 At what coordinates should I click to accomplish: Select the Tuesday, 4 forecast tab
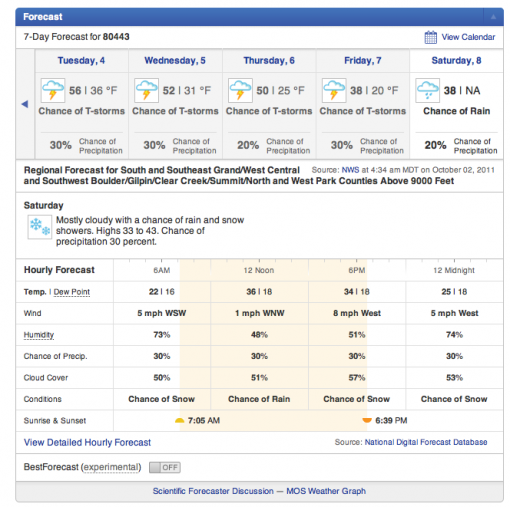(x=81, y=60)
